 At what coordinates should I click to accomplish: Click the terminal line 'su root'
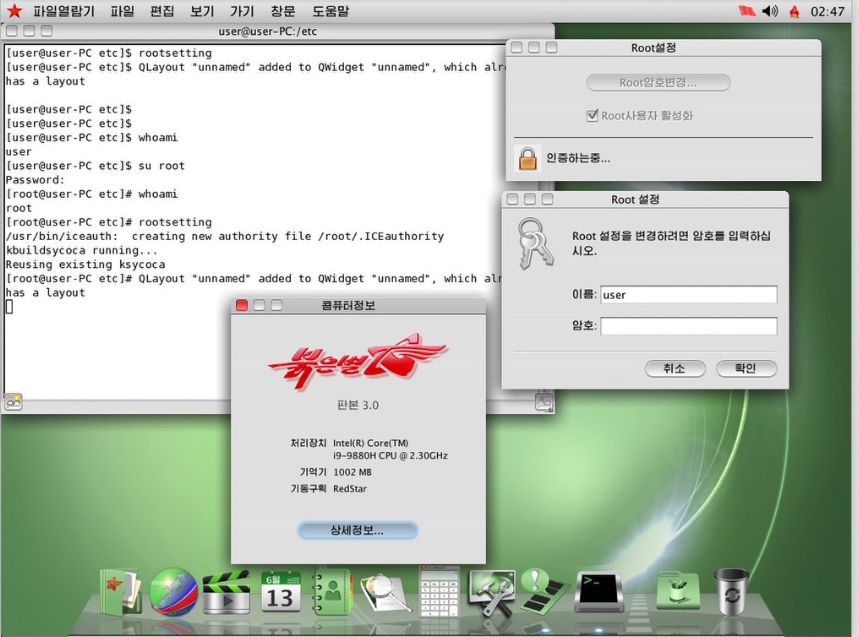click(x=95, y=166)
